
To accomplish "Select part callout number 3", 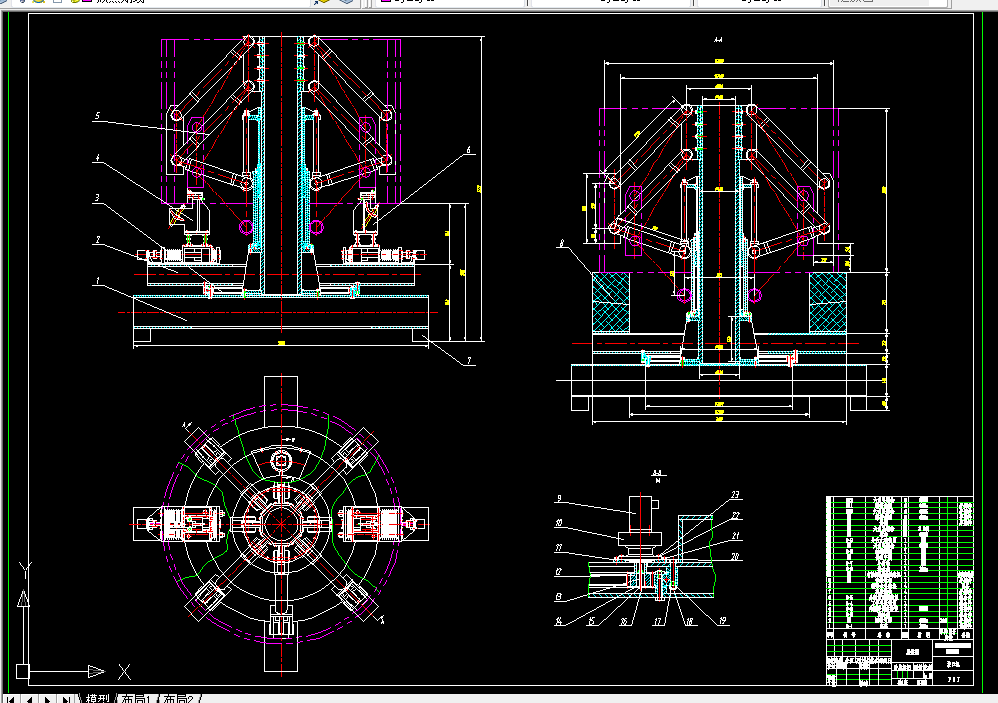I will click(x=97, y=198).
